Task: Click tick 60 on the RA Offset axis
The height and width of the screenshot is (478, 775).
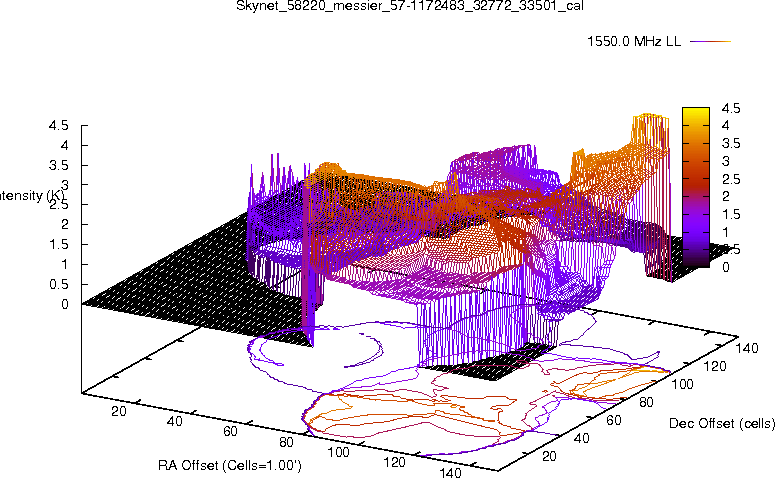Action: click(x=230, y=431)
